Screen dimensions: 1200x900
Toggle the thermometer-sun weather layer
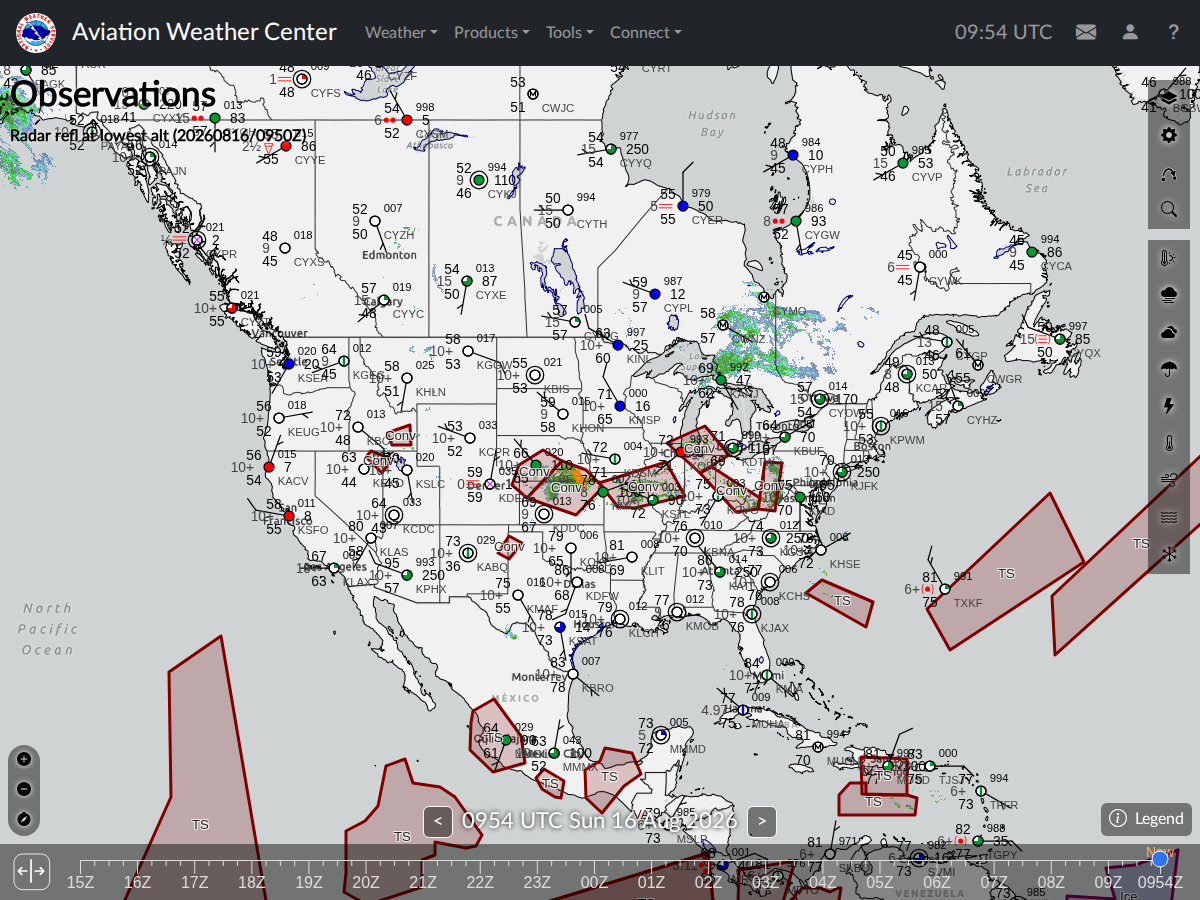tap(1168, 258)
